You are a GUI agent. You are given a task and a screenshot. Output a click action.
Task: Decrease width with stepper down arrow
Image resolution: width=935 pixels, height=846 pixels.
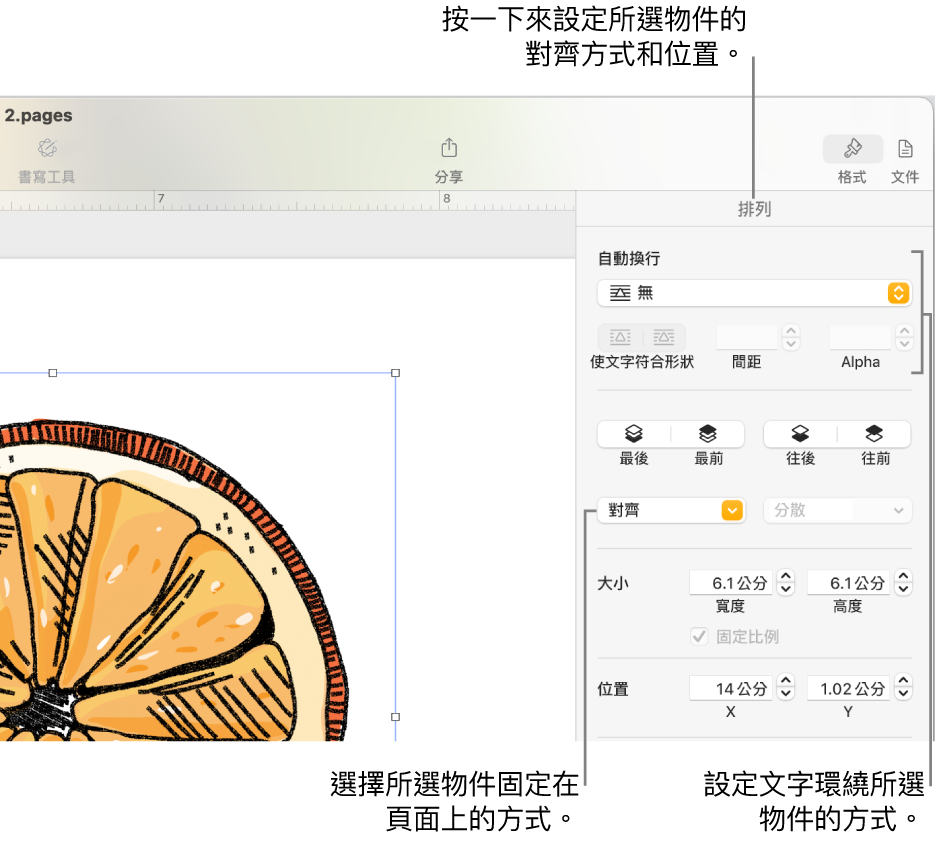click(786, 589)
